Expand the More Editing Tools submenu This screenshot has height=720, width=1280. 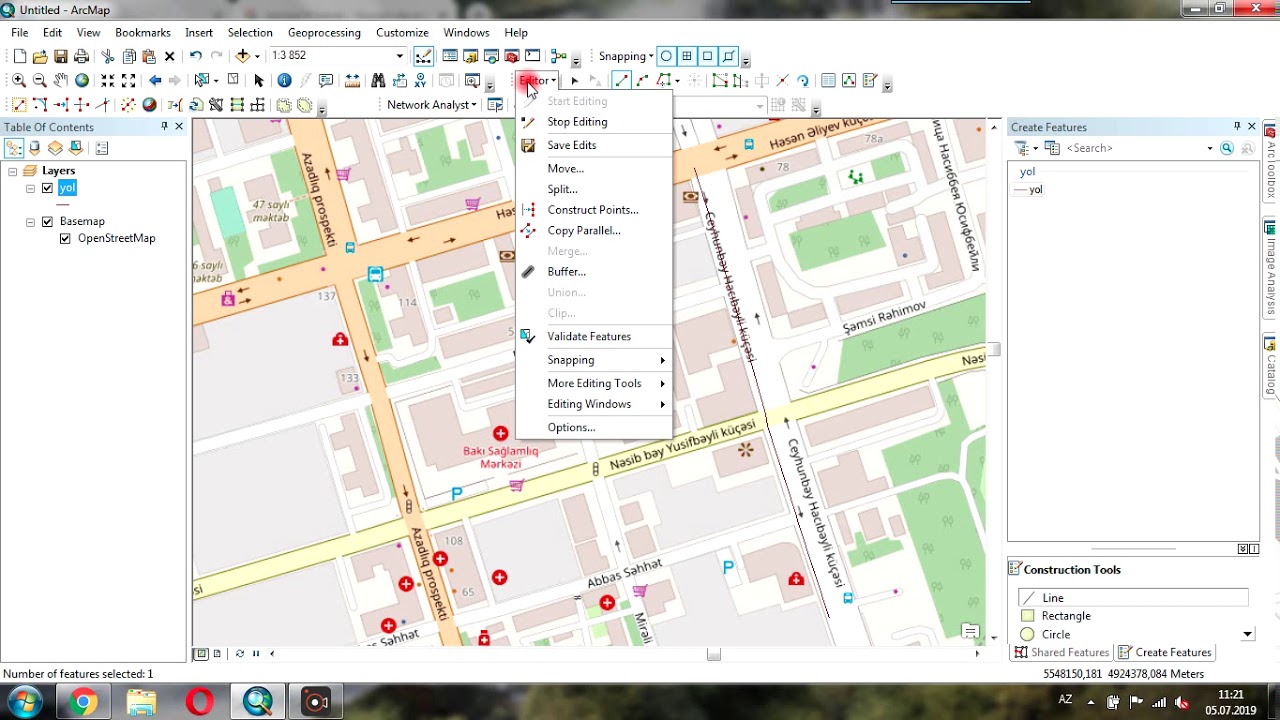coord(594,383)
